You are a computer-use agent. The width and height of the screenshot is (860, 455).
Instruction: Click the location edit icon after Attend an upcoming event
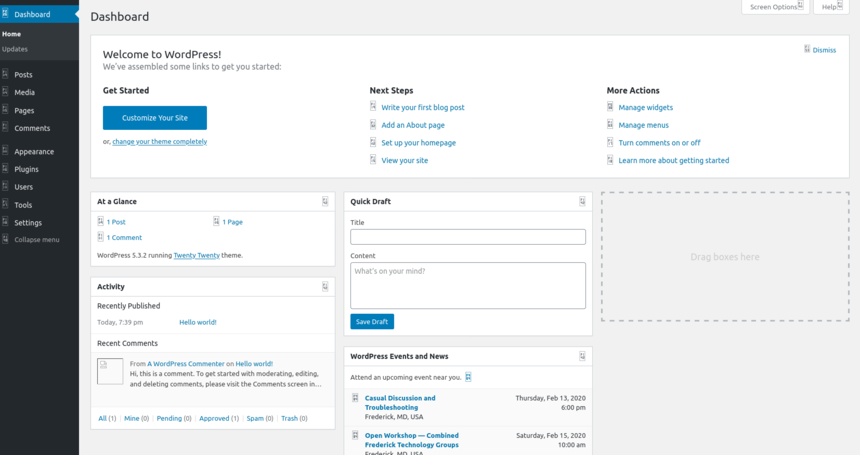coord(468,377)
